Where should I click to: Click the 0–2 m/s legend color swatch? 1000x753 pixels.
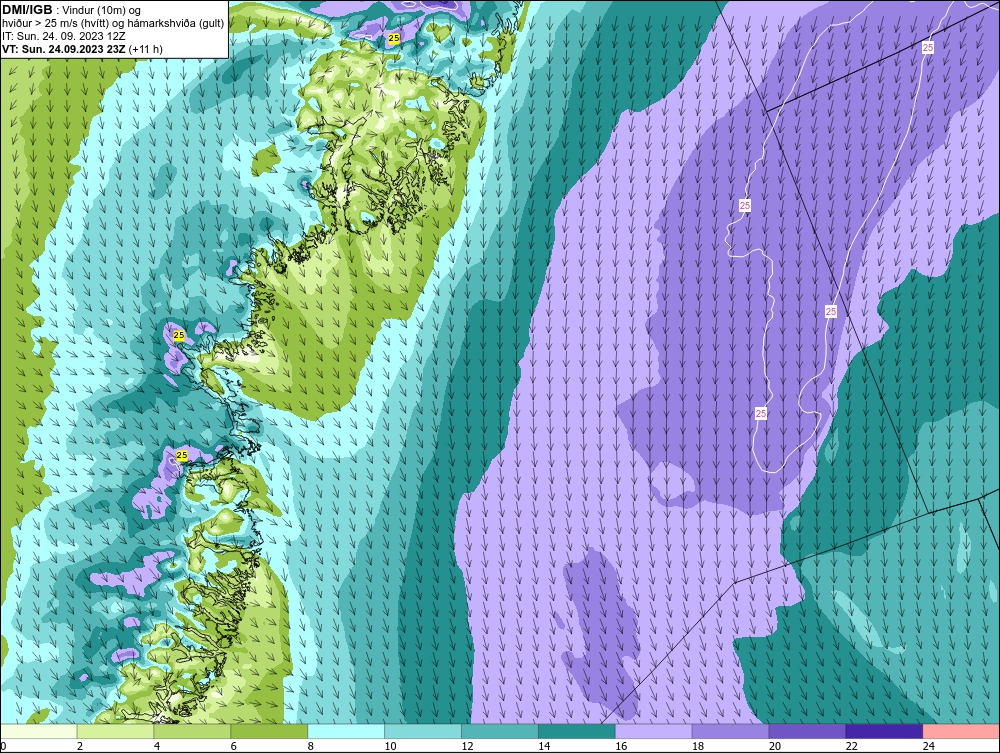[x=39, y=731]
